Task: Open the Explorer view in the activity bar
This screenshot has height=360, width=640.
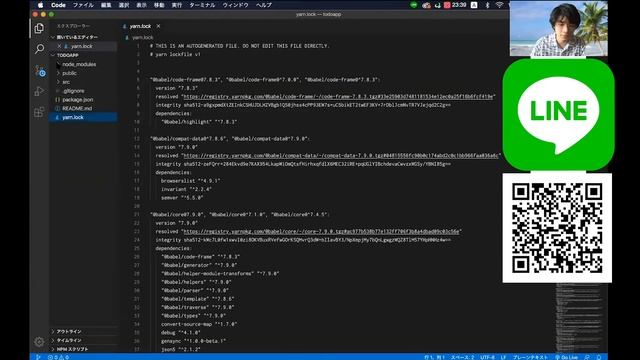Action: point(39,28)
